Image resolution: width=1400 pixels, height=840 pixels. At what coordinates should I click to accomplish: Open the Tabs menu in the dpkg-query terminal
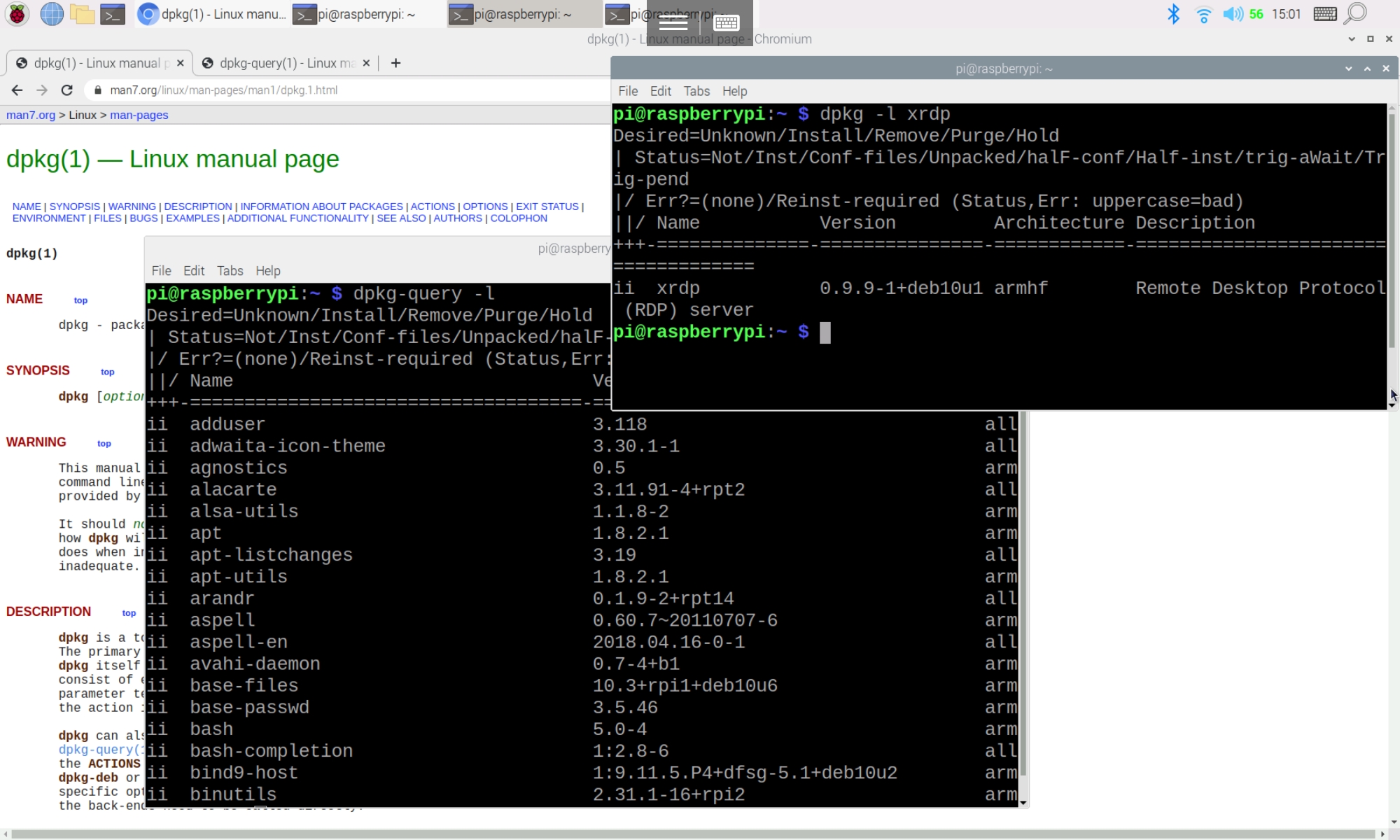pyautogui.click(x=230, y=271)
